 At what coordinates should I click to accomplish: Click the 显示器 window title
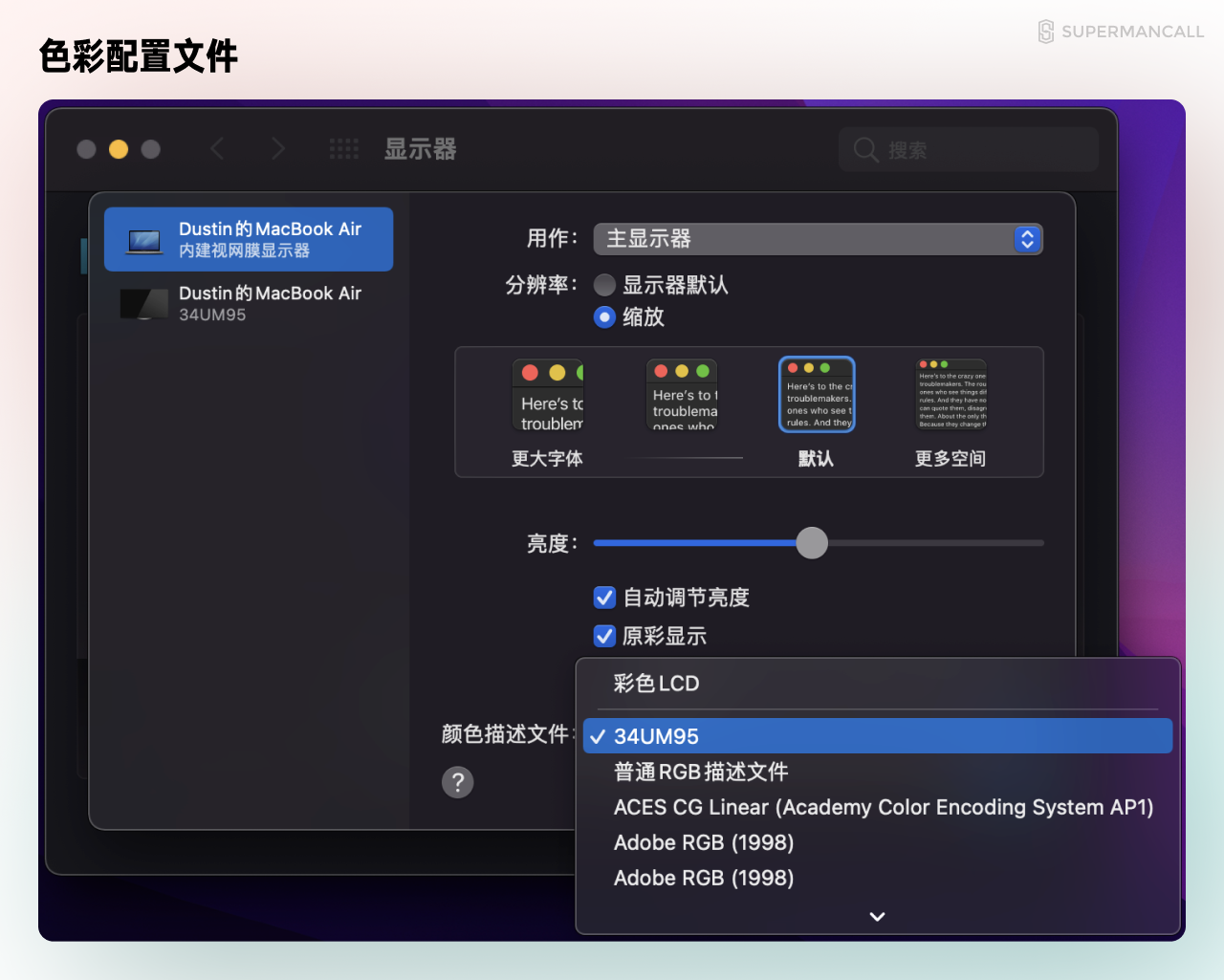pyautogui.click(x=420, y=149)
